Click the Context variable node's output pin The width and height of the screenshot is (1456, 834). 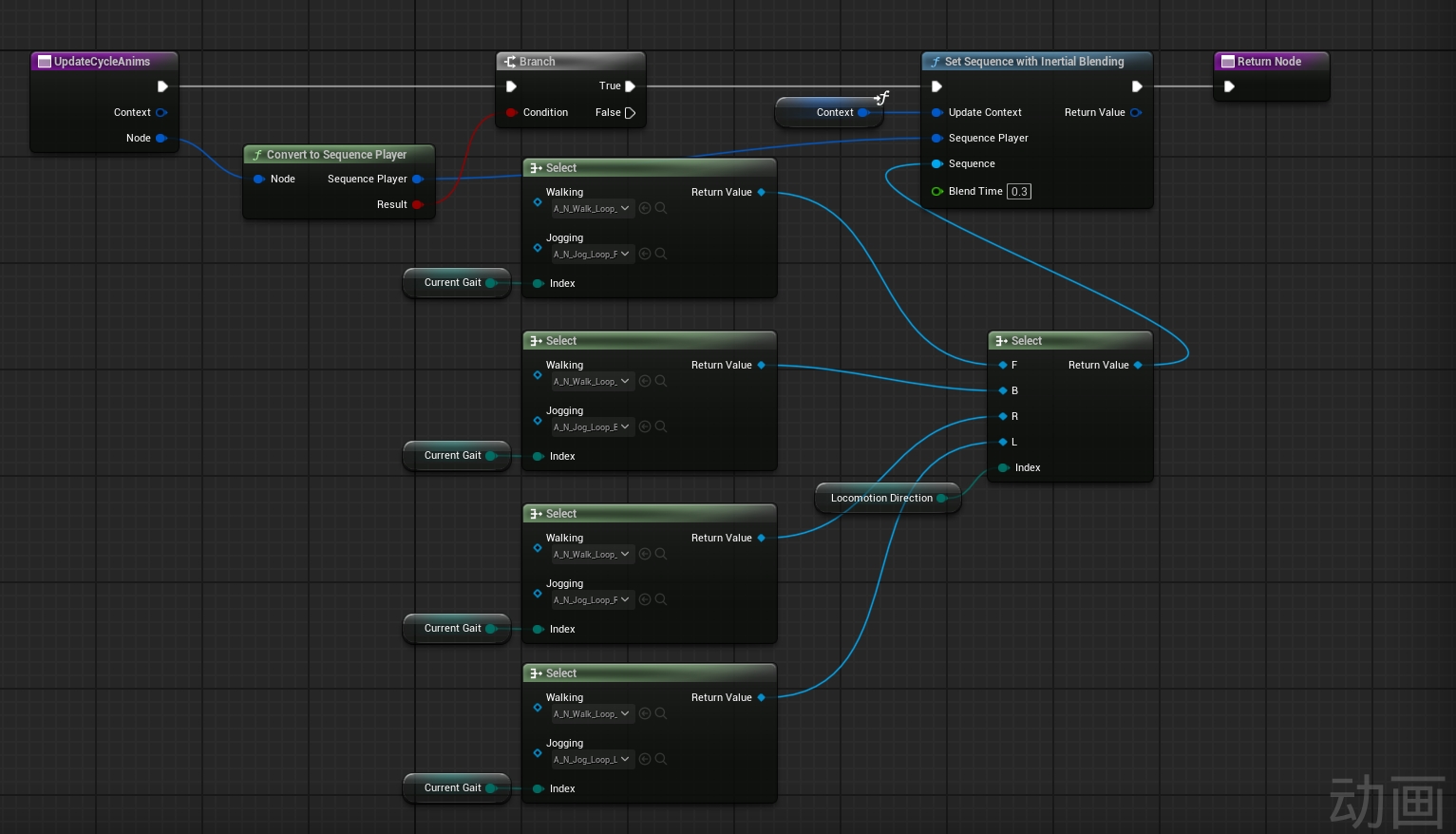click(x=863, y=112)
